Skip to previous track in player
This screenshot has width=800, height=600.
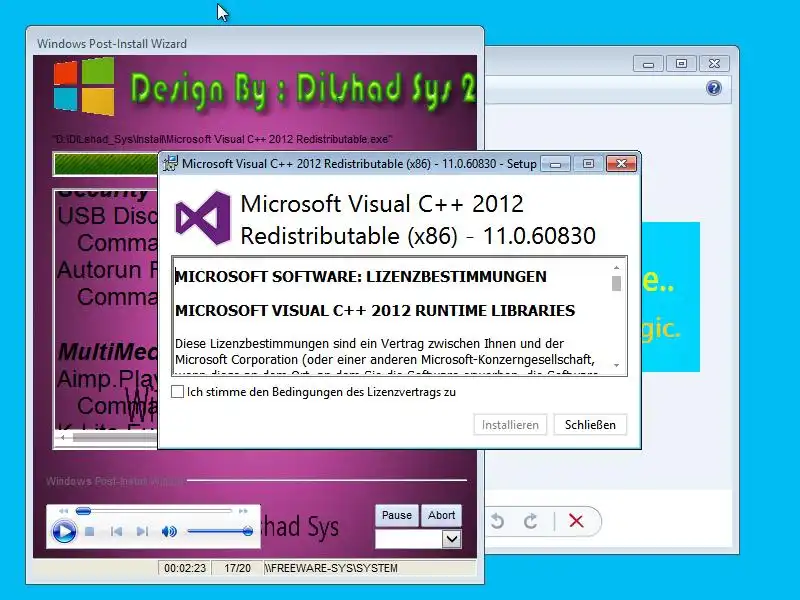click(116, 532)
